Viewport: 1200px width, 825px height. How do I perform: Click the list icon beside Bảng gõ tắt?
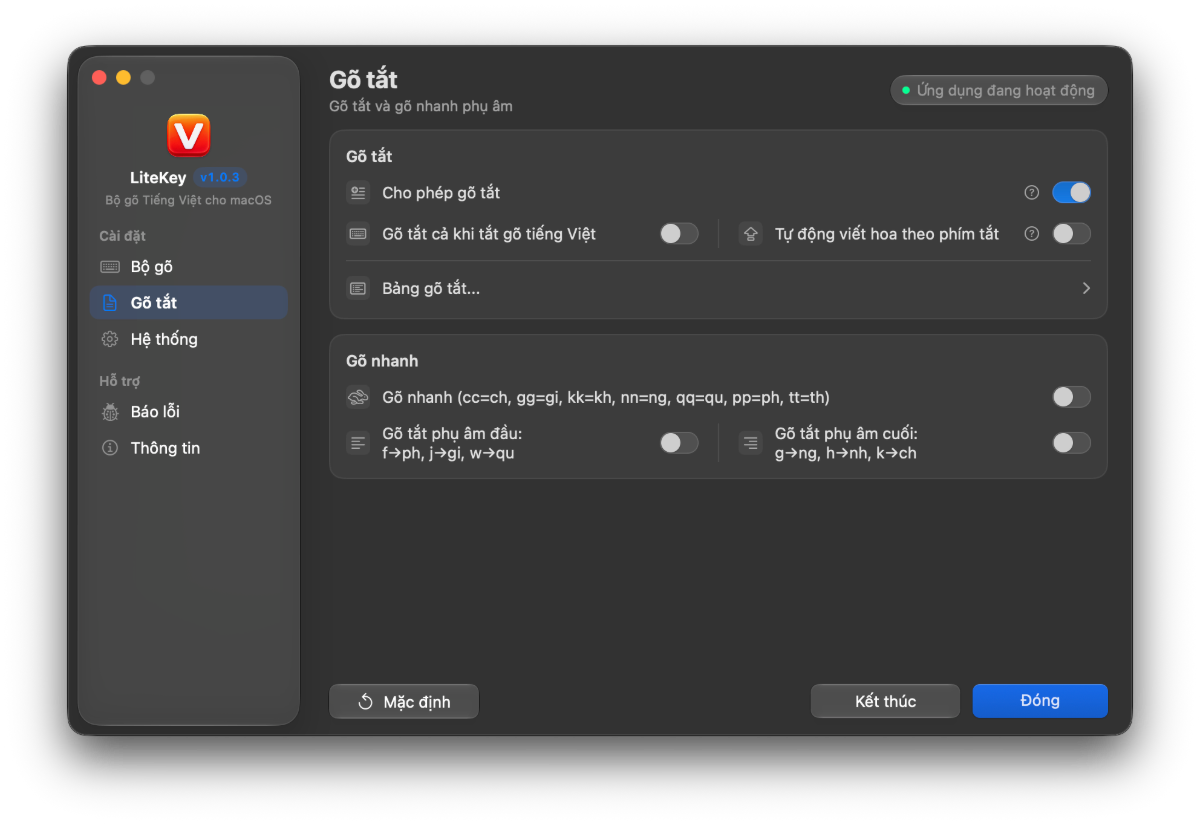[358, 289]
